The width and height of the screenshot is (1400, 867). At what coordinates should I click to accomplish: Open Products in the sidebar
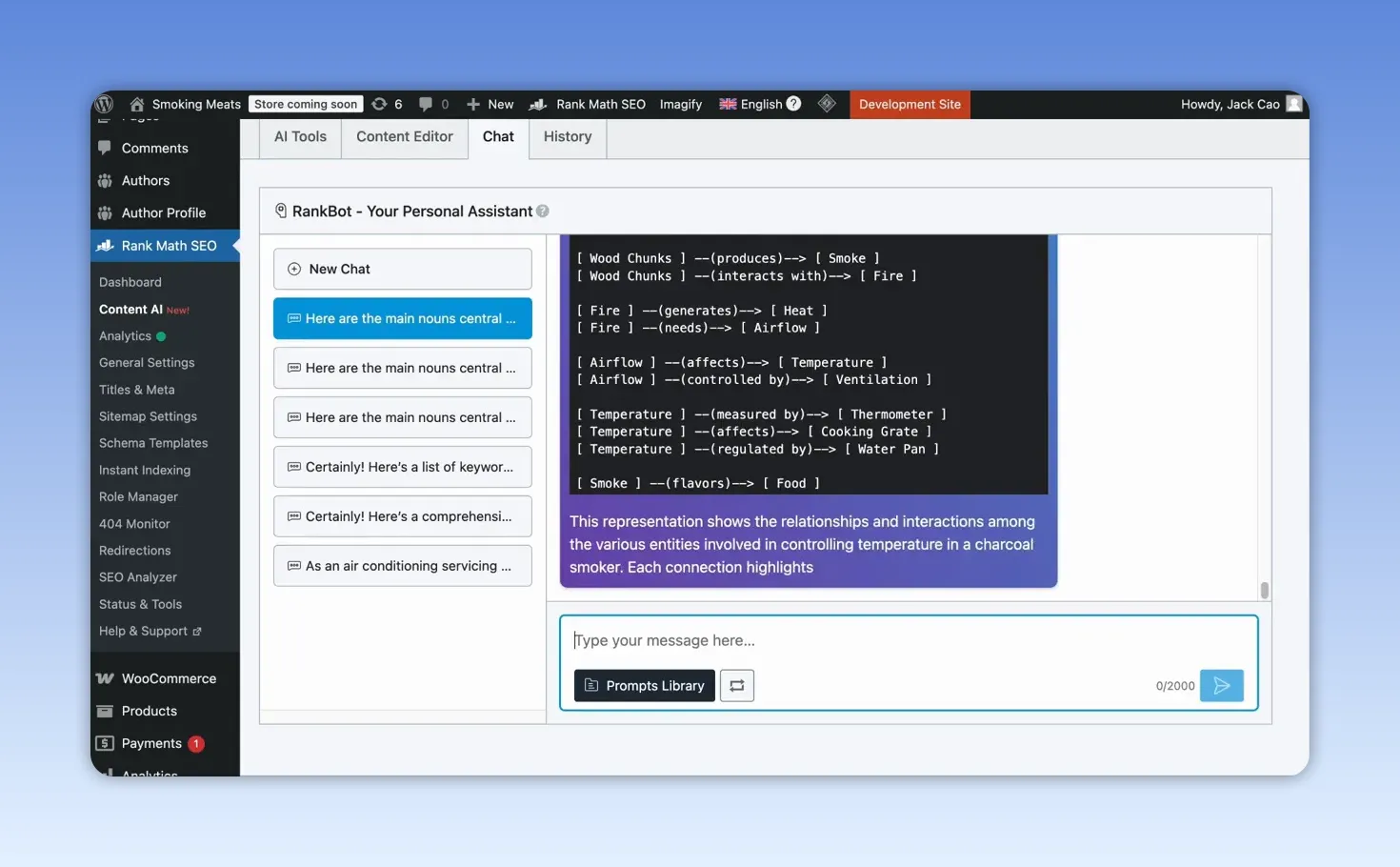click(150, 711)
